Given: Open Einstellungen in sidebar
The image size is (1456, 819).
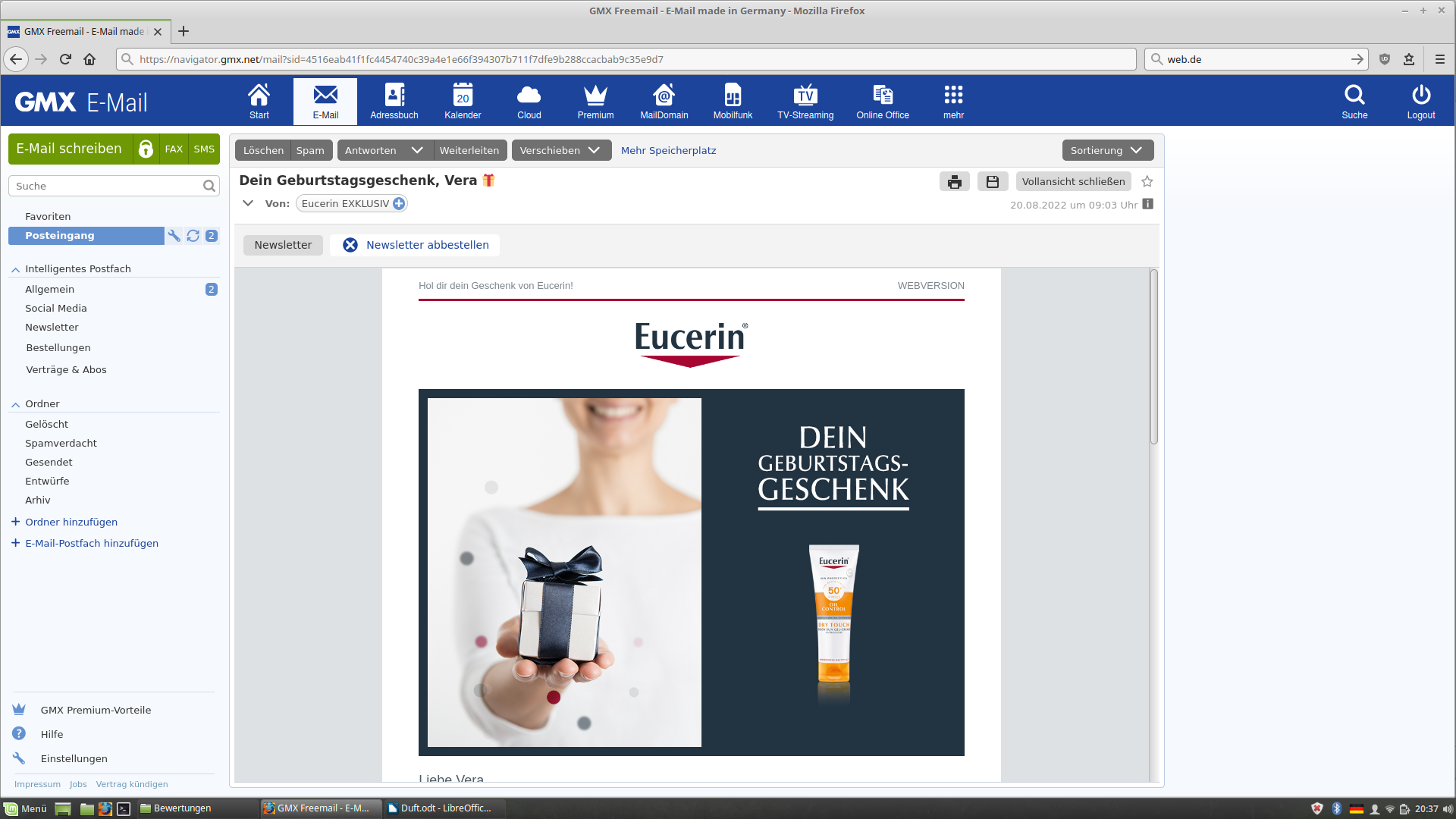Looking at the screenshot, I should click(74, 758).
